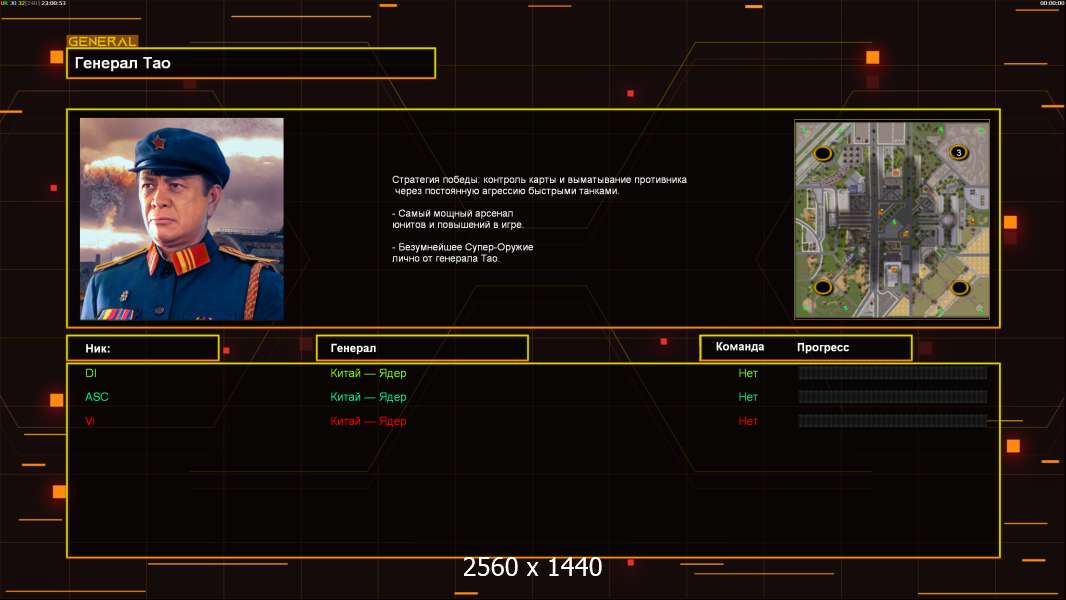Viewport: 1066px width, 600px height.
Task: Click the yellow GENERAL label
Action: click(103, 41)
